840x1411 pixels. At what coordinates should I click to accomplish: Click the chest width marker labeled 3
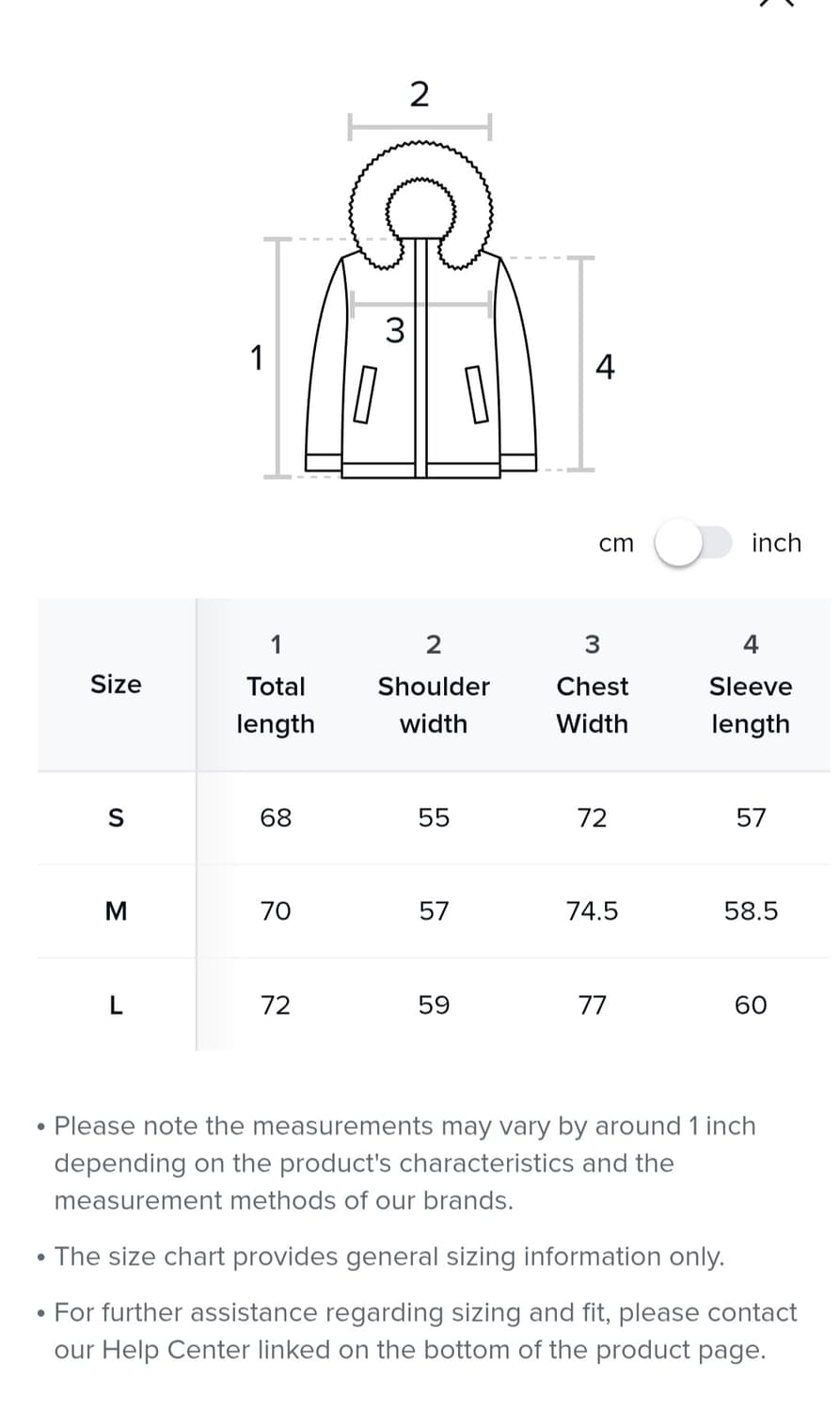pyautogui.click(x=396, y=329)
